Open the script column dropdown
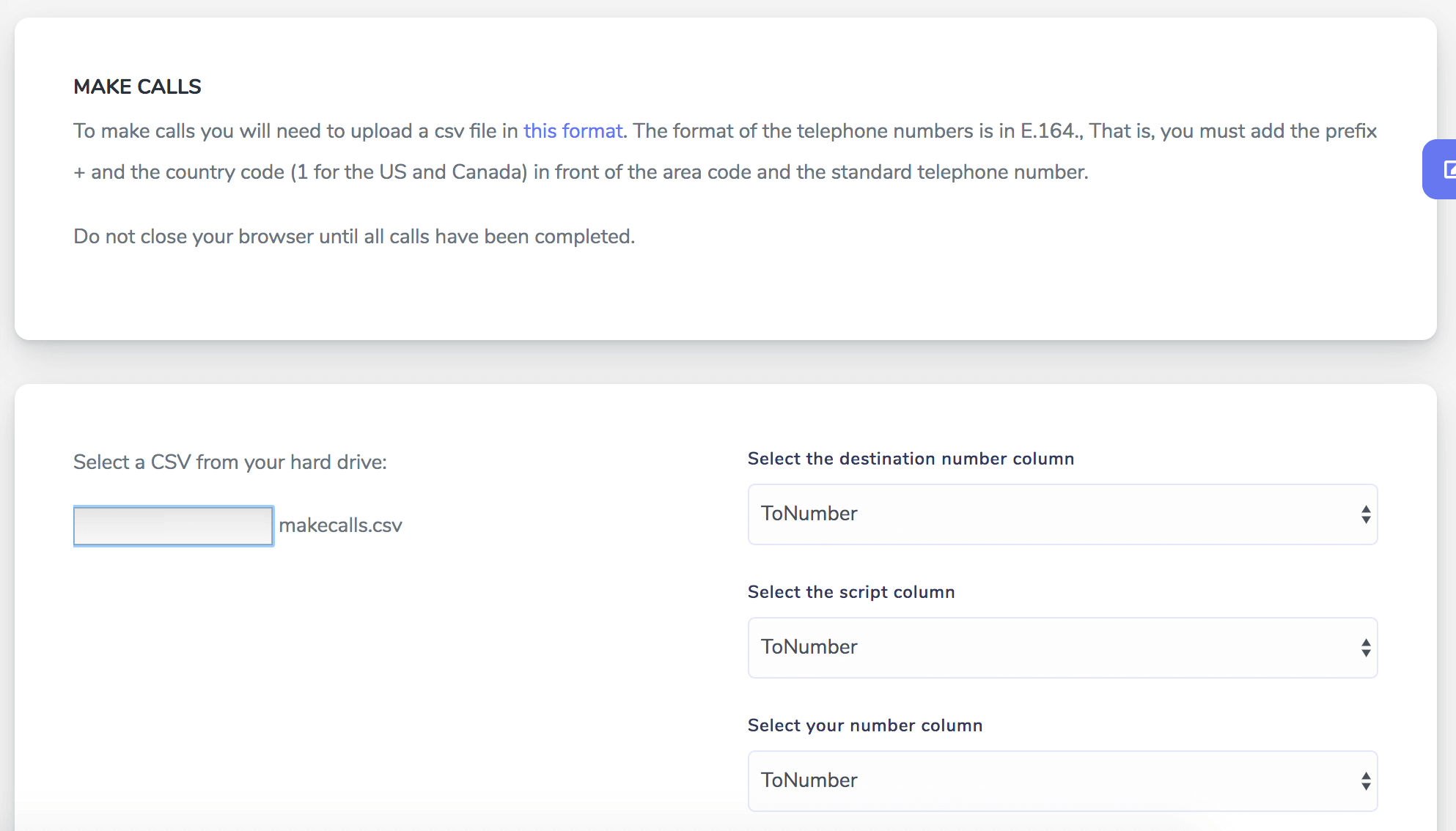Image resolution: width=1456 pixels, height=831 pixels. coord(1062,648)
